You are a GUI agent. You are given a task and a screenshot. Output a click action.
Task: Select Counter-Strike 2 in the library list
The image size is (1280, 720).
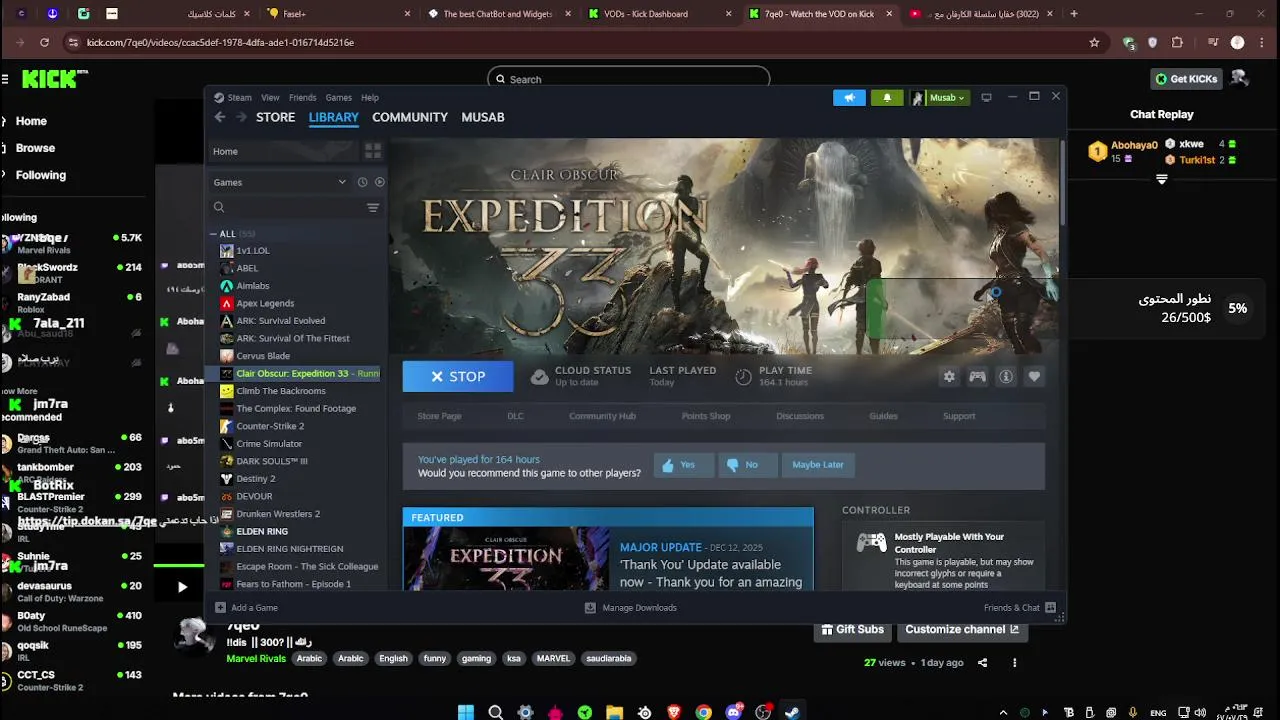(270, 426)
